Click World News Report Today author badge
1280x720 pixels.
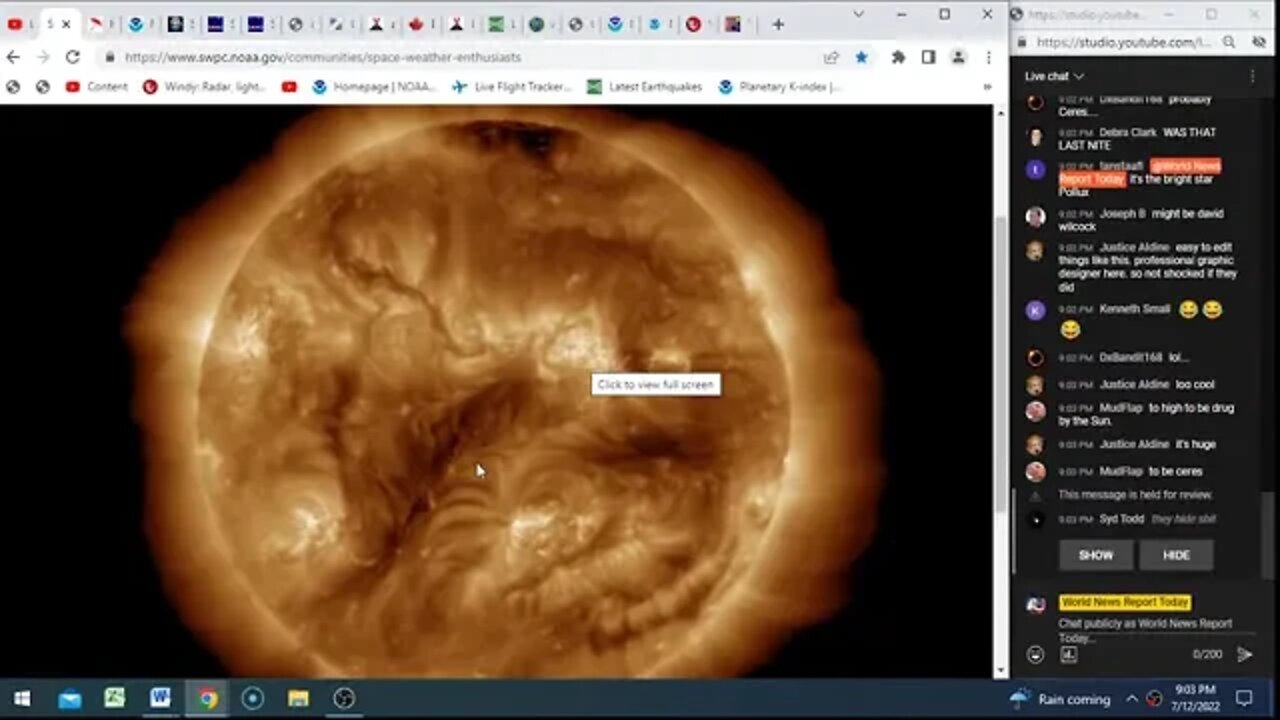point(1125,602)
